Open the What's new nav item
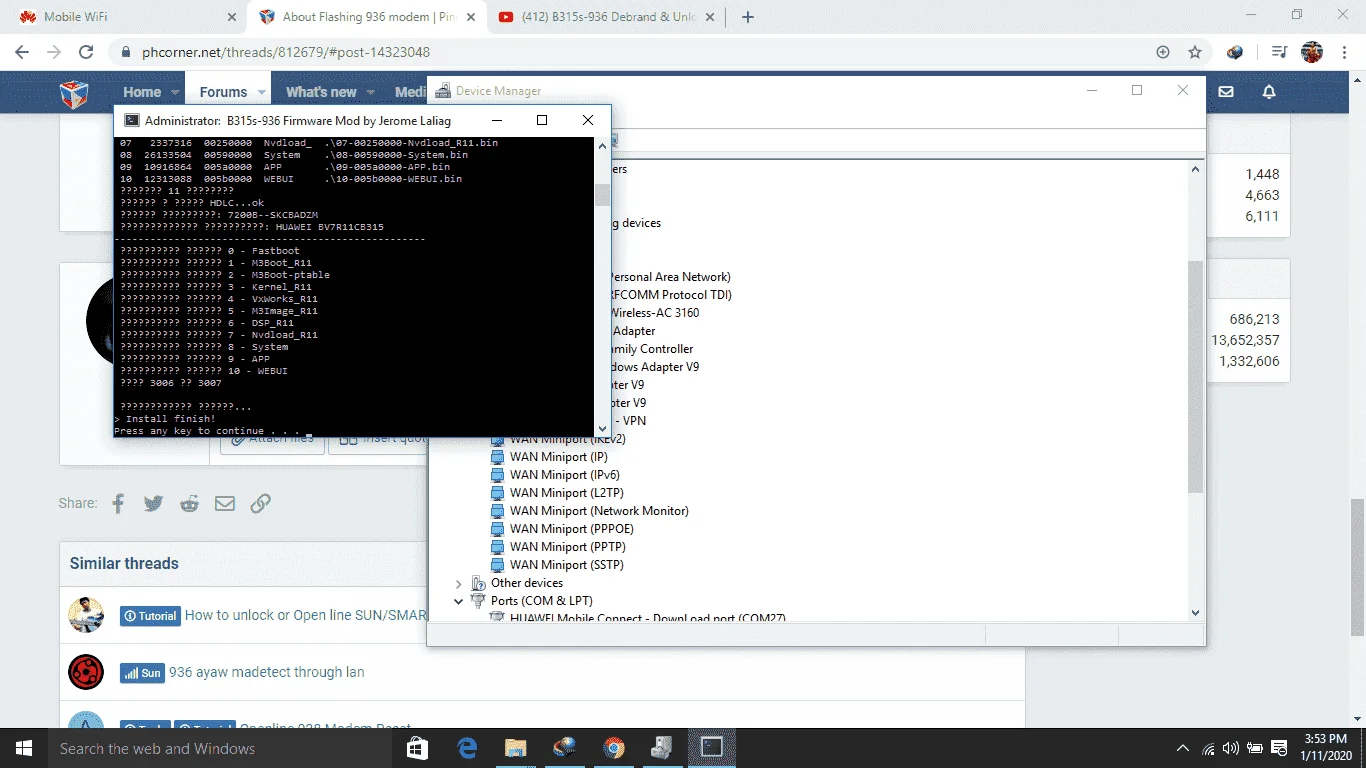Screen dimensions: 1366x768 click(321, 92)
